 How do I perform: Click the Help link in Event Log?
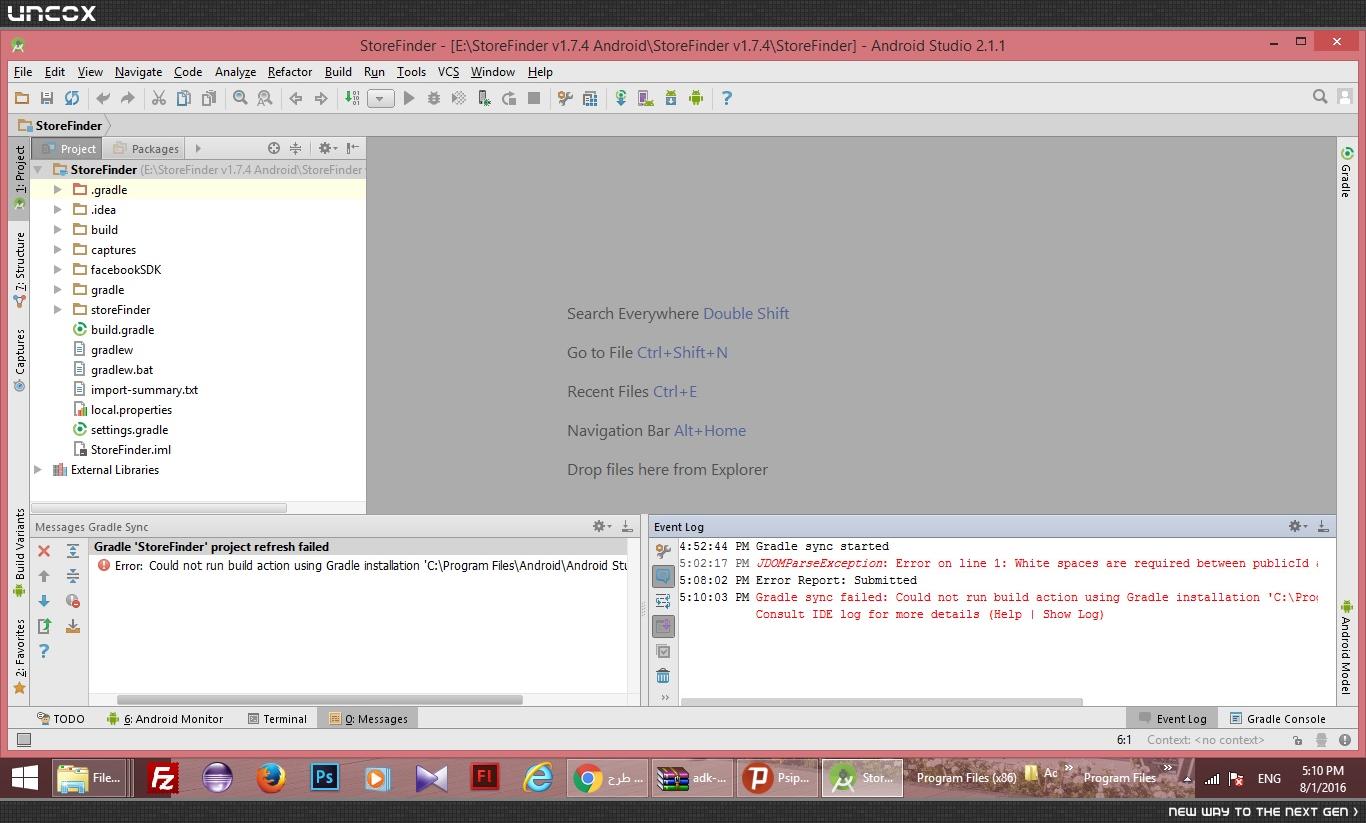[1005, 614]
